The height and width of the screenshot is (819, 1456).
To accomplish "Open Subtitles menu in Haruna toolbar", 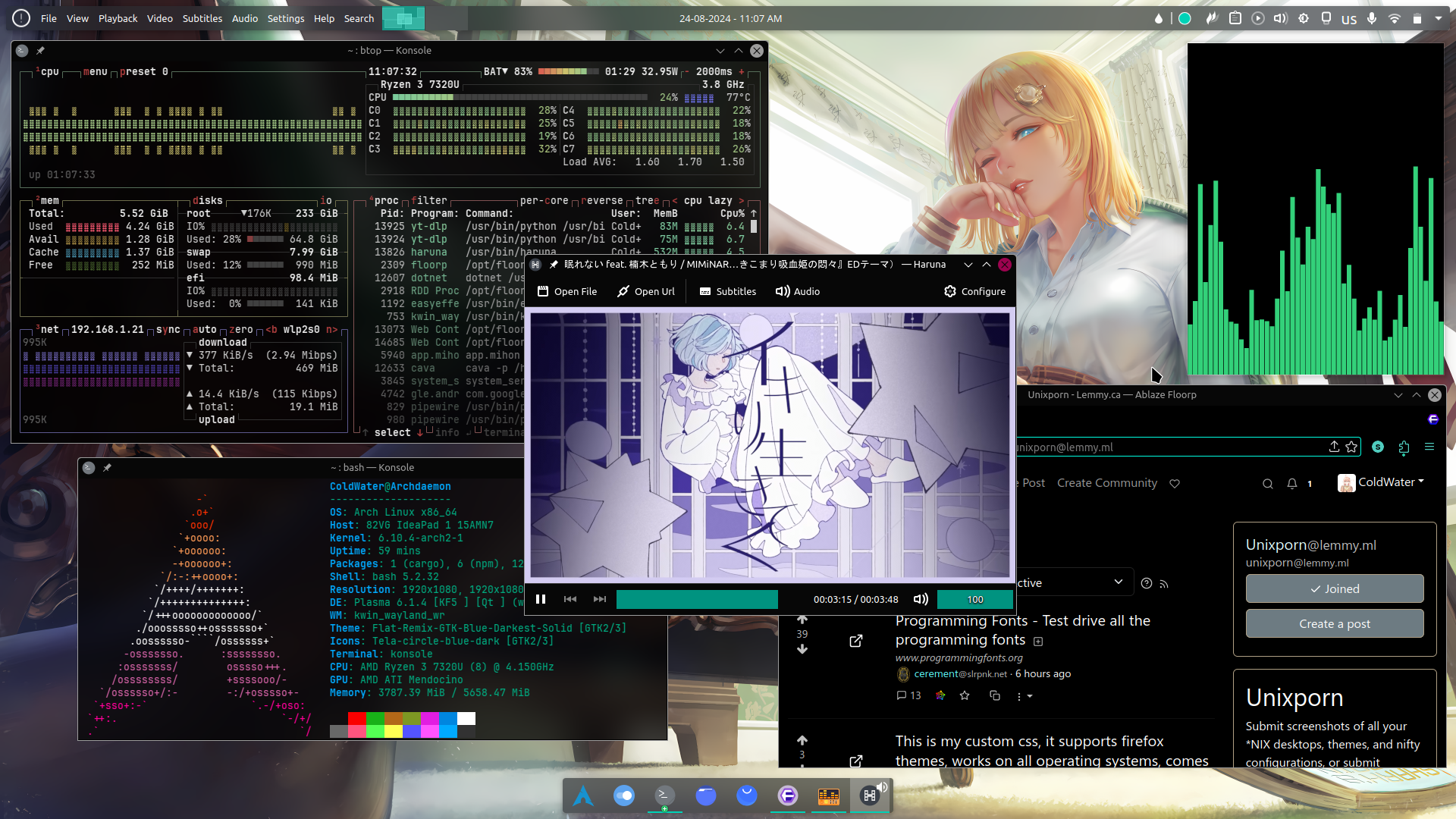I will click(x=728, y=291).
